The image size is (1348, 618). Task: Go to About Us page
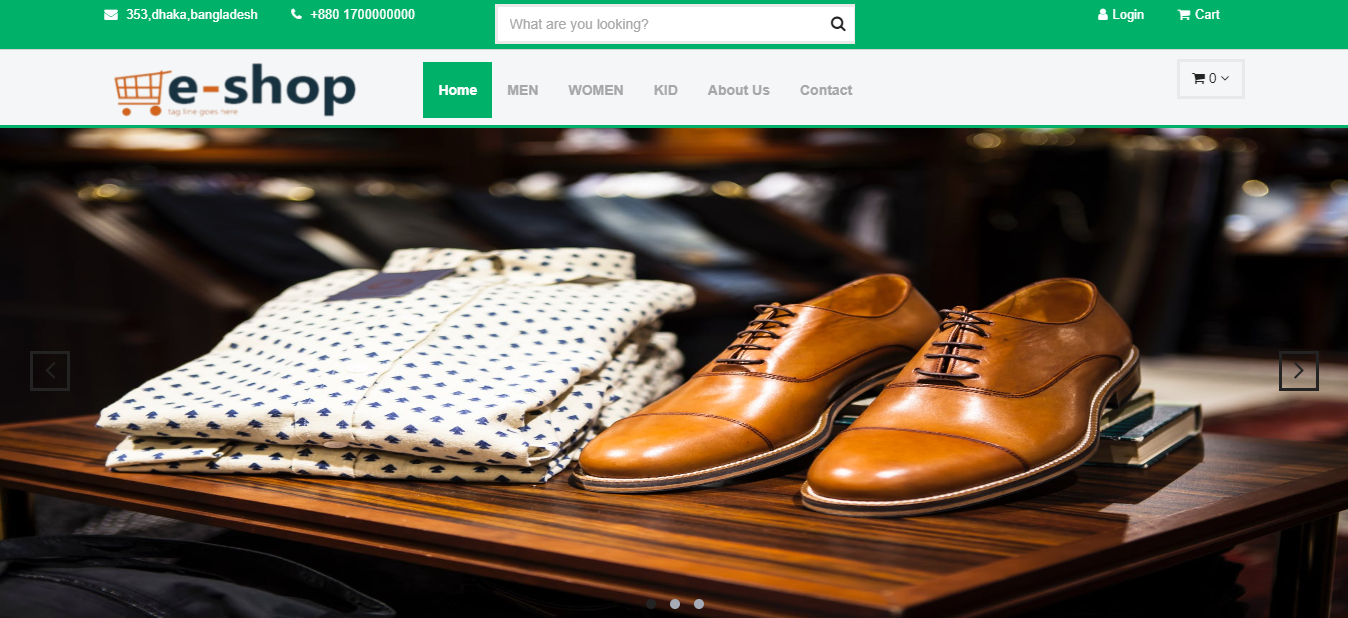pyautogui.click(x=739, y=90)
